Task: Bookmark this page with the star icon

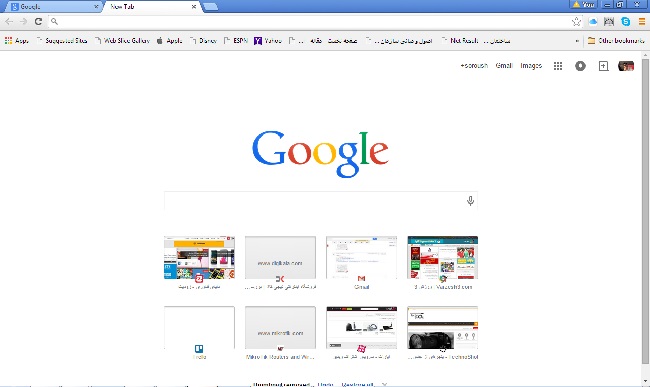Action: tap(576, 22)
